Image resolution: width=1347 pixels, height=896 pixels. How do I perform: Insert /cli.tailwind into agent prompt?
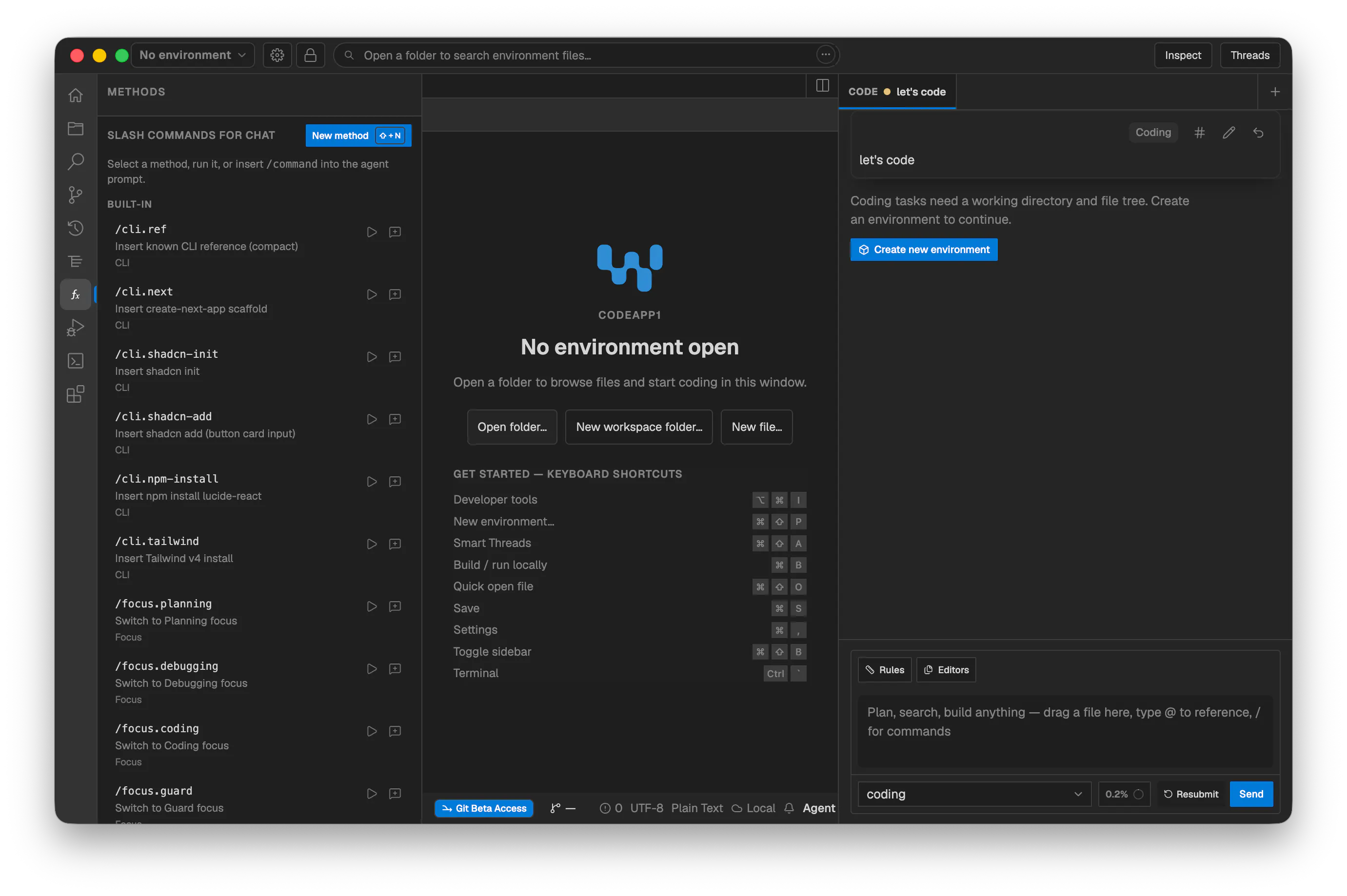[x=395, y=544]
